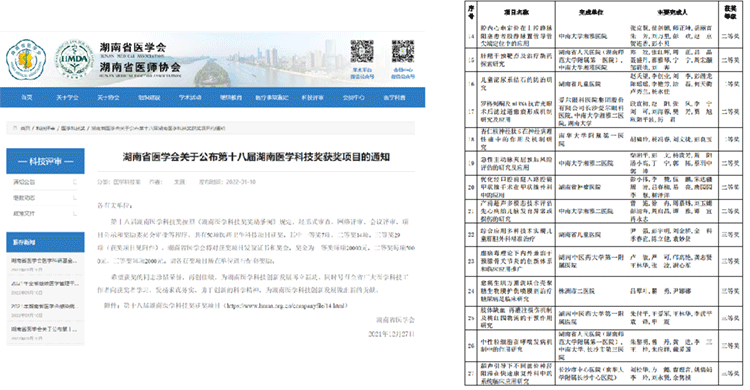Click the 获奖等级 table header
750x390 pixels.
[x=730, y=12]
